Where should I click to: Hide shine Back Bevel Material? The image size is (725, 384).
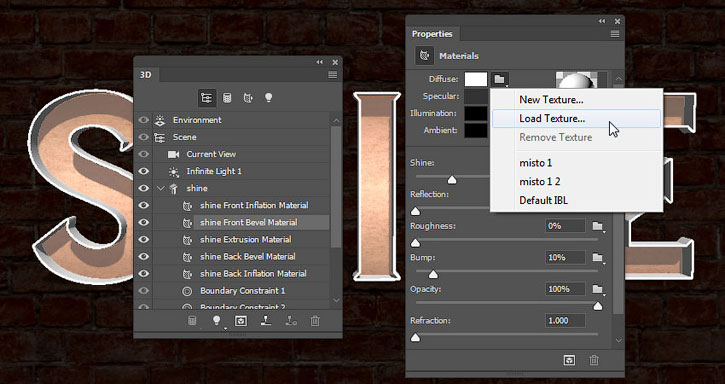click(144, 257)
